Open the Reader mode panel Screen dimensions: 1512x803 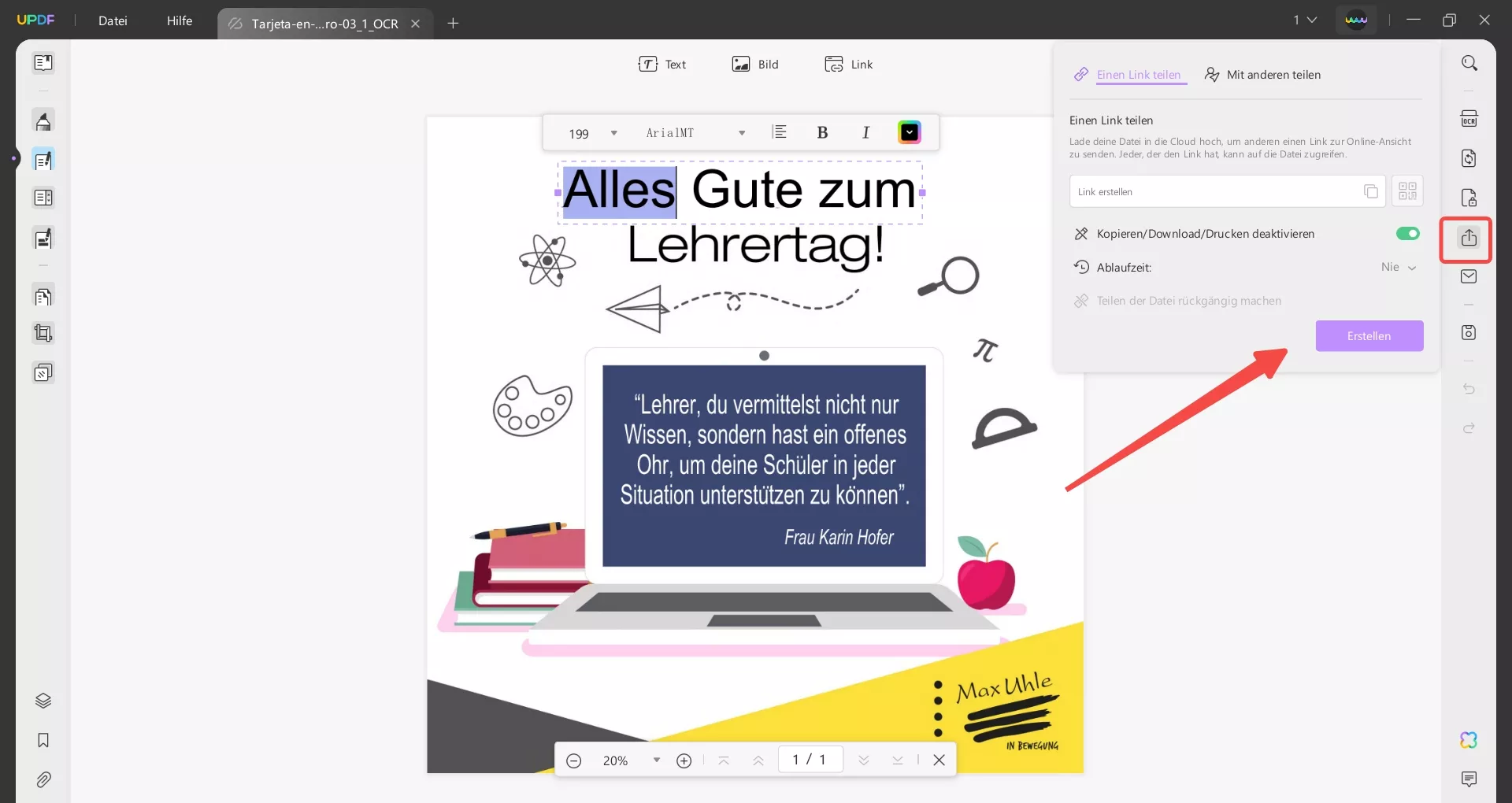pyautogui.click(x=43, y=62)
